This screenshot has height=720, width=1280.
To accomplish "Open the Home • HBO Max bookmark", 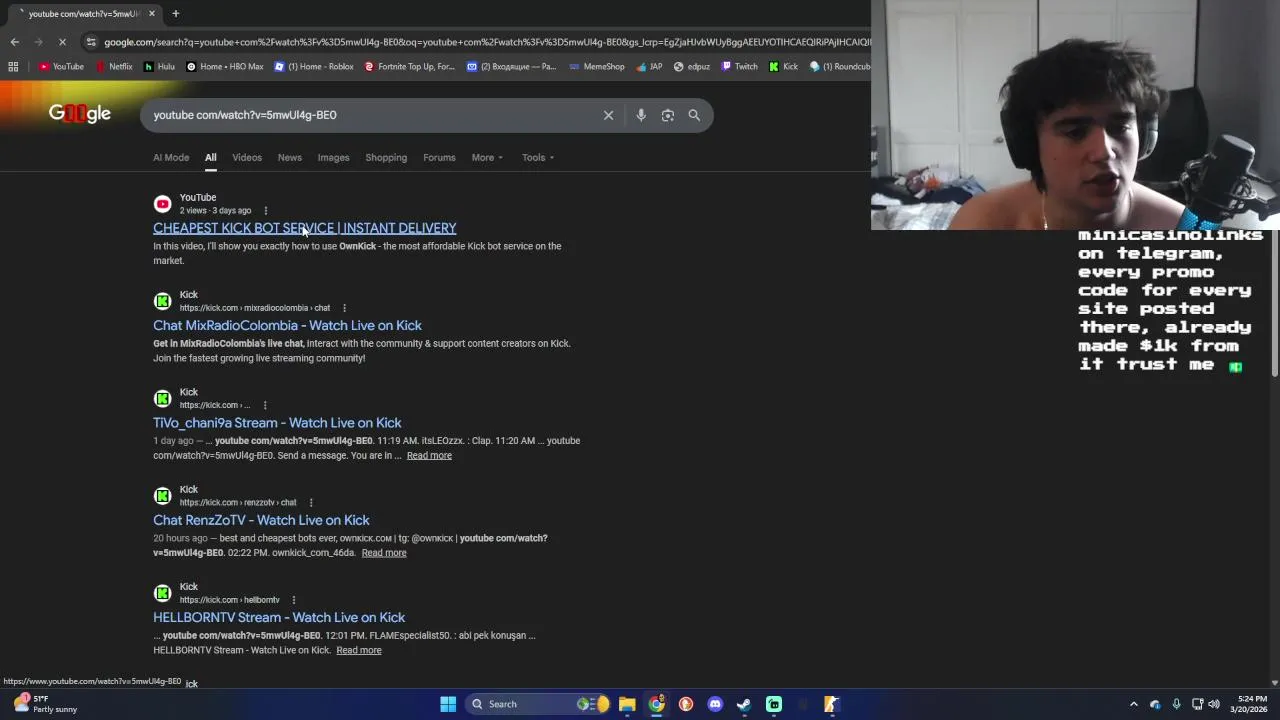I will pyautogui.click(x=225, y=67).
